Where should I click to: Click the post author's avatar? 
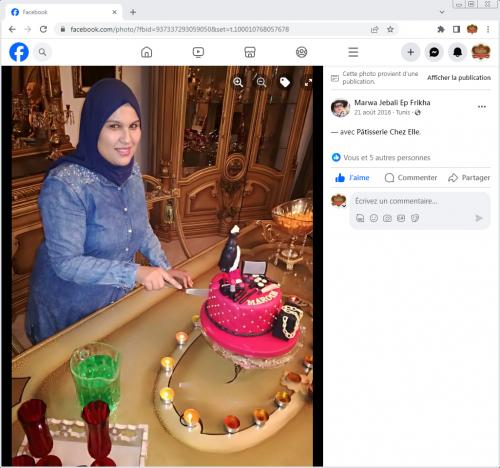pyautogui.click(x=340, y=108)
